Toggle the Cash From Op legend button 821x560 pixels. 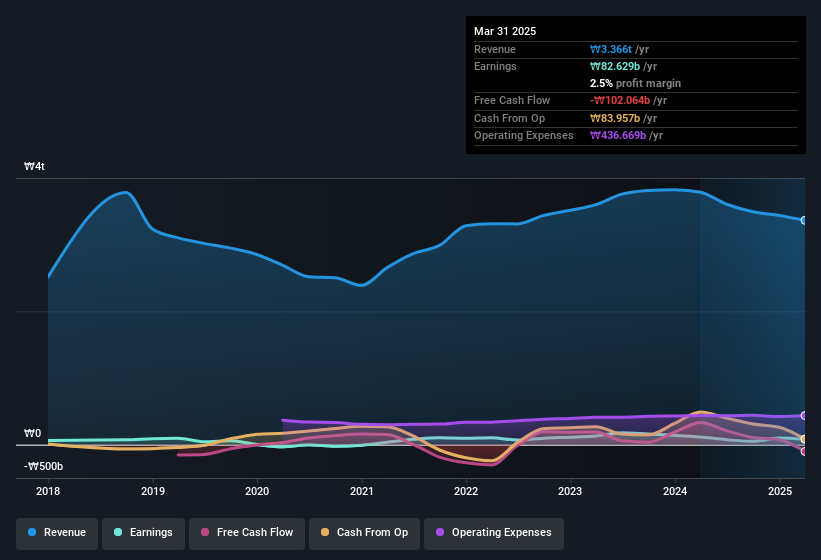pos(364,533)
